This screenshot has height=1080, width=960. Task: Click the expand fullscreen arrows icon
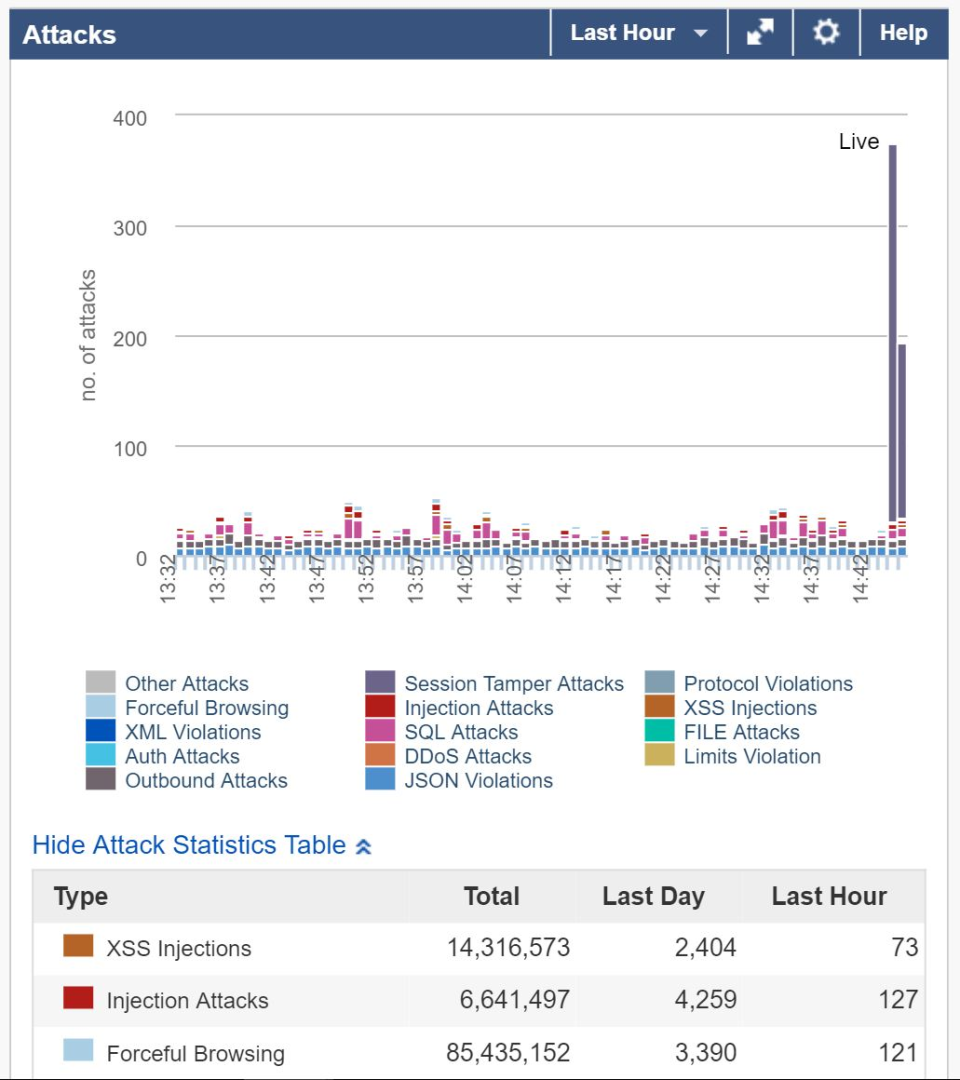[760, 33]
